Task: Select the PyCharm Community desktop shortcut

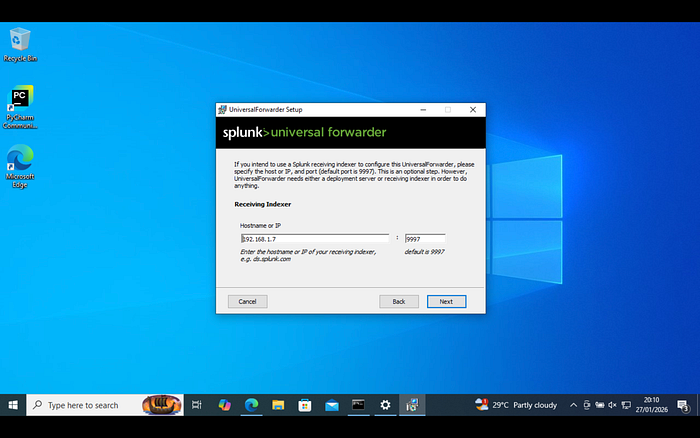Action: (20, 107)
